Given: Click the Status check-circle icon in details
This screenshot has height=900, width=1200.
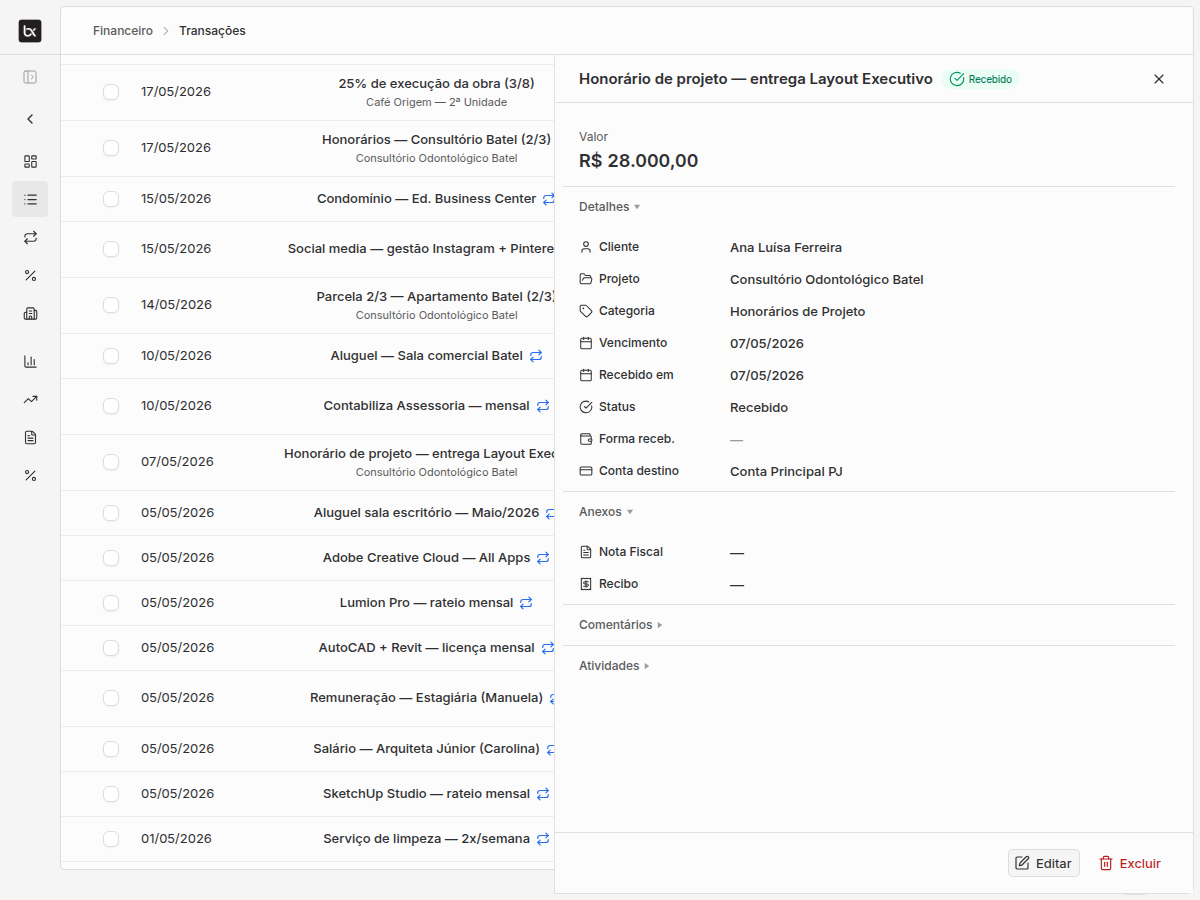Looking at the screenshot, I should [x=586, y=407].
